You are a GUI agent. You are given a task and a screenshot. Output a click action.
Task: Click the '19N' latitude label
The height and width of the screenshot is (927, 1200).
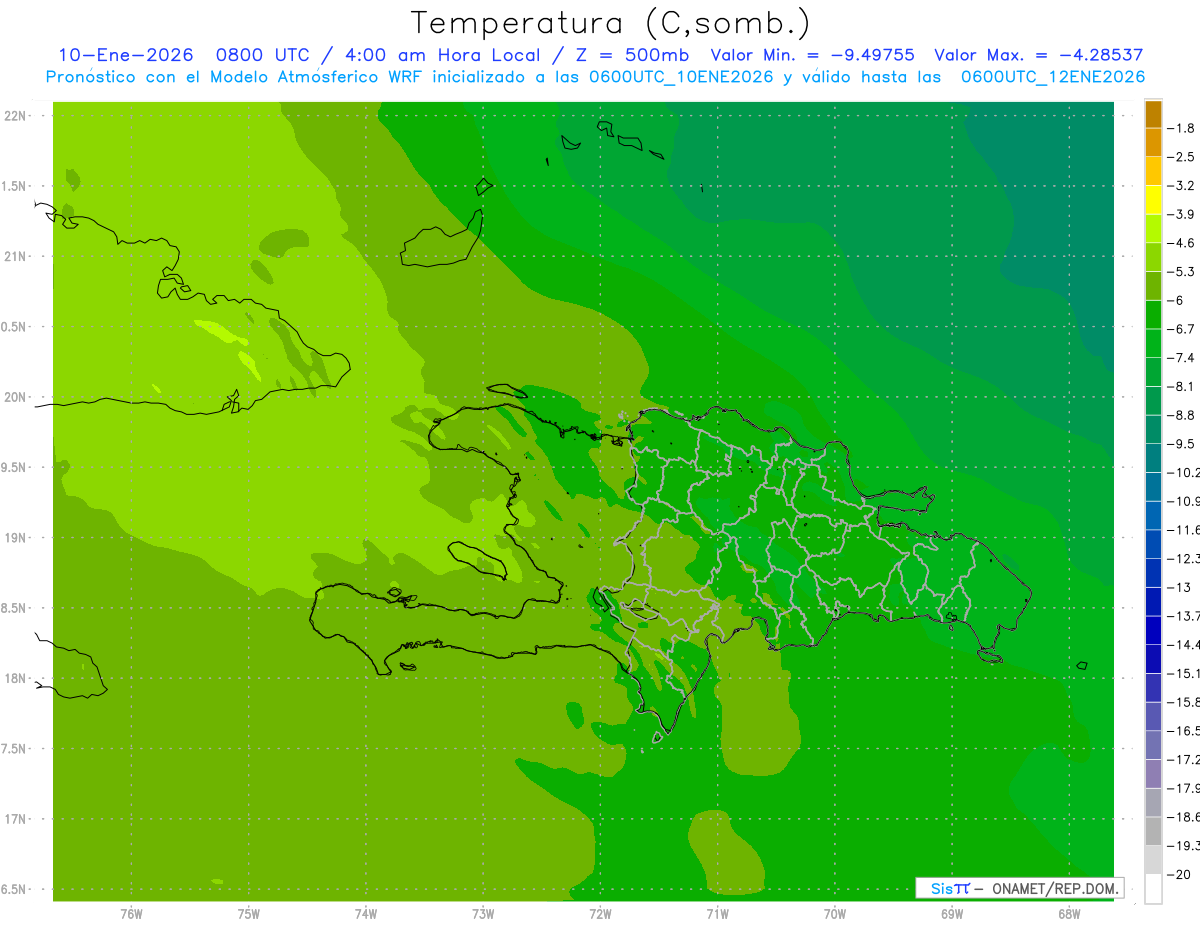tap(15, 537)
